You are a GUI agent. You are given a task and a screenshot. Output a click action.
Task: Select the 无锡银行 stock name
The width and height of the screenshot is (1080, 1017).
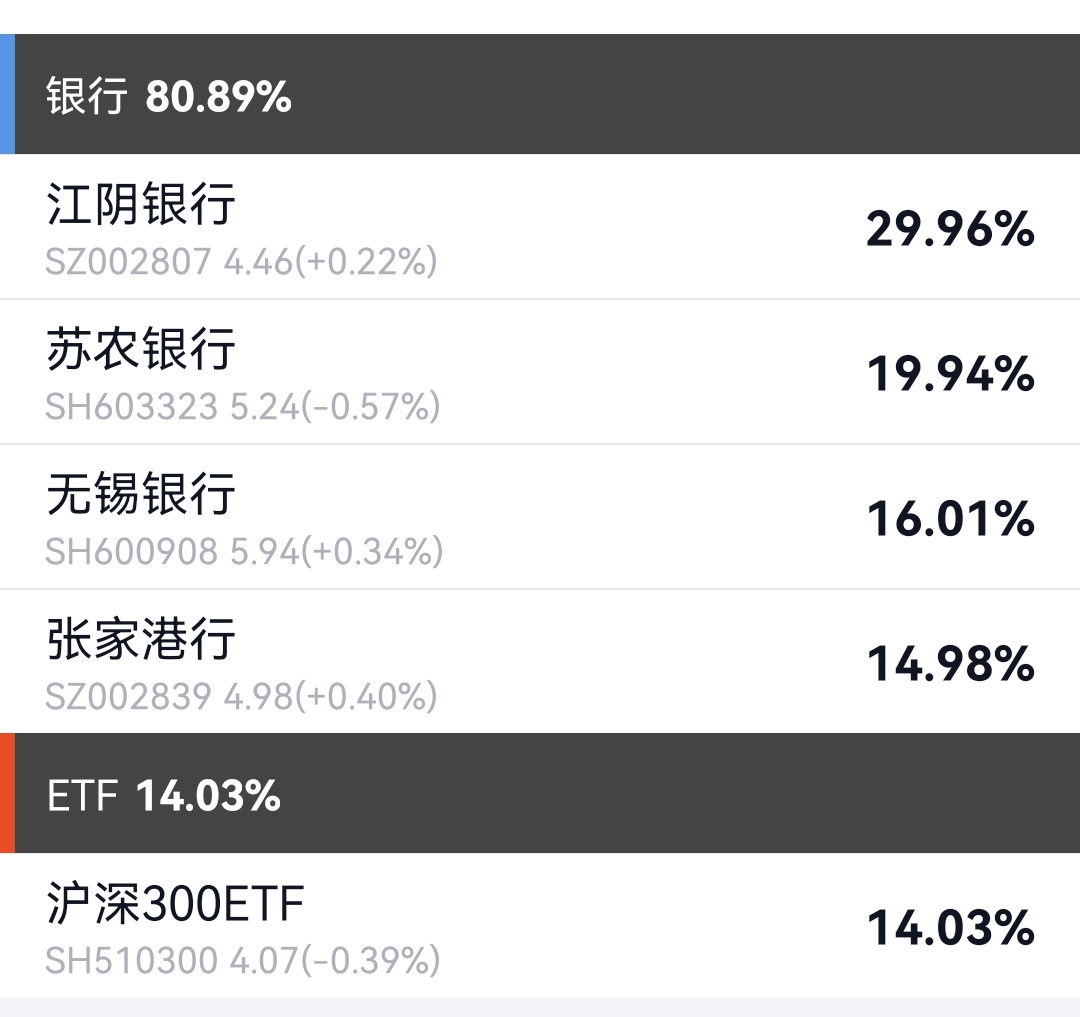pos(141,494)
